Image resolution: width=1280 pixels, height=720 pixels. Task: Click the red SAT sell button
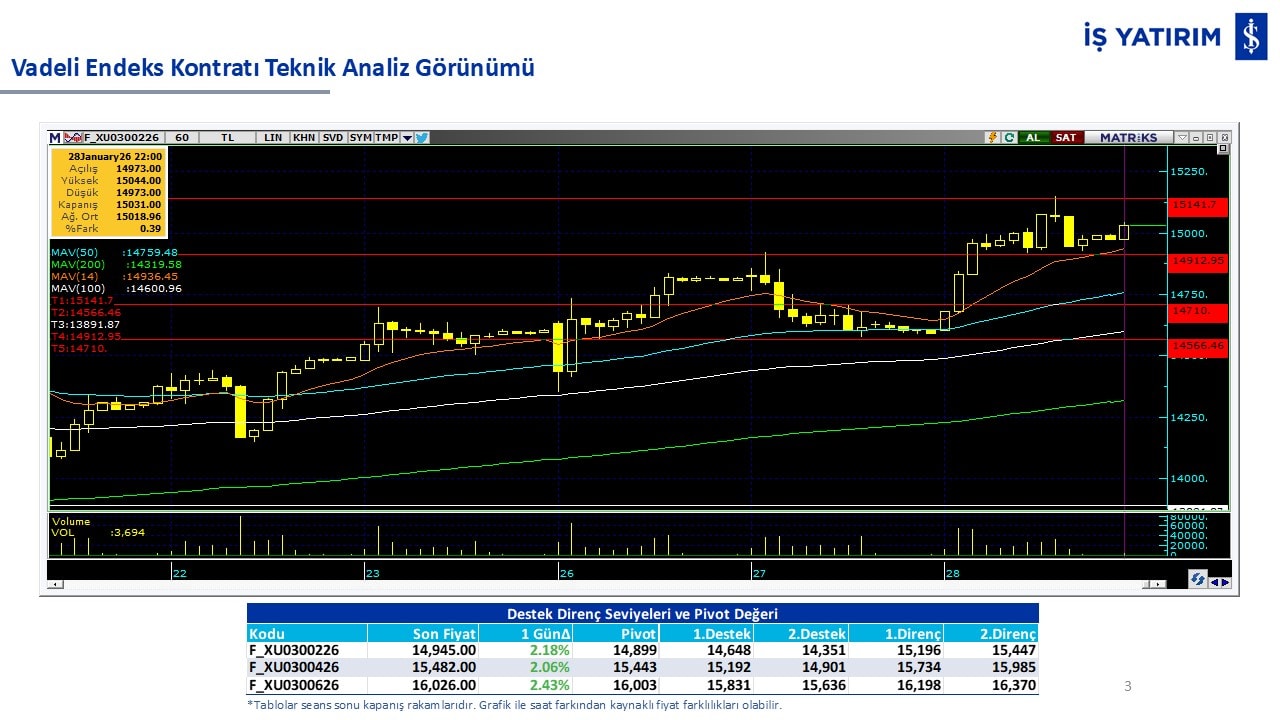pyautogui.click(x=1066, y=138)
